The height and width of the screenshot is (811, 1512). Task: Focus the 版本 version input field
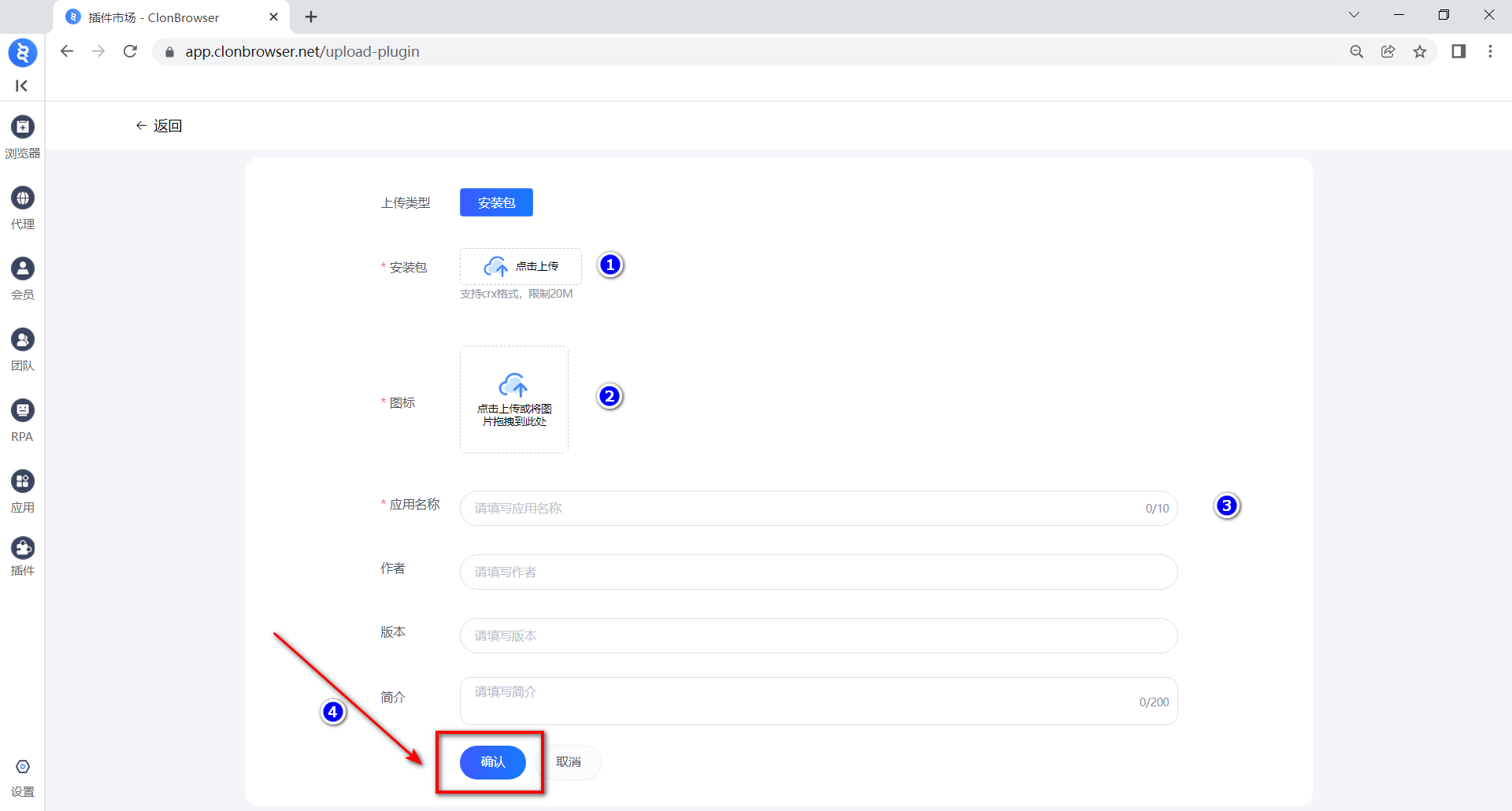pos(817,636)
